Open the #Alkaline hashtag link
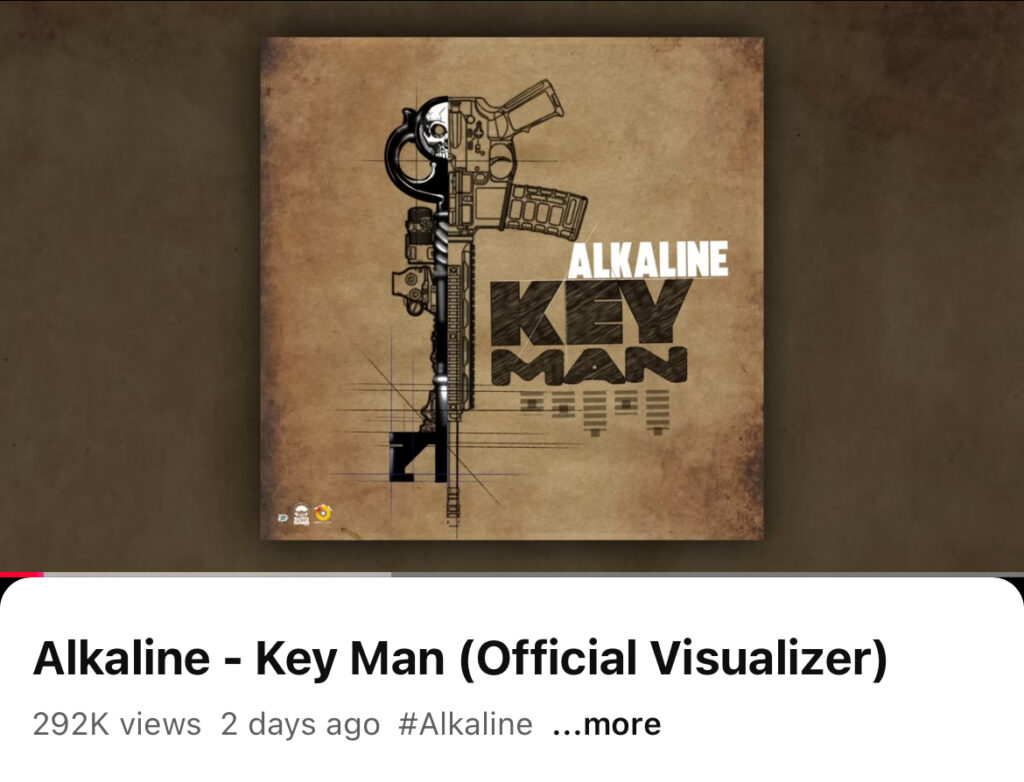 click(x=466, y=725)
